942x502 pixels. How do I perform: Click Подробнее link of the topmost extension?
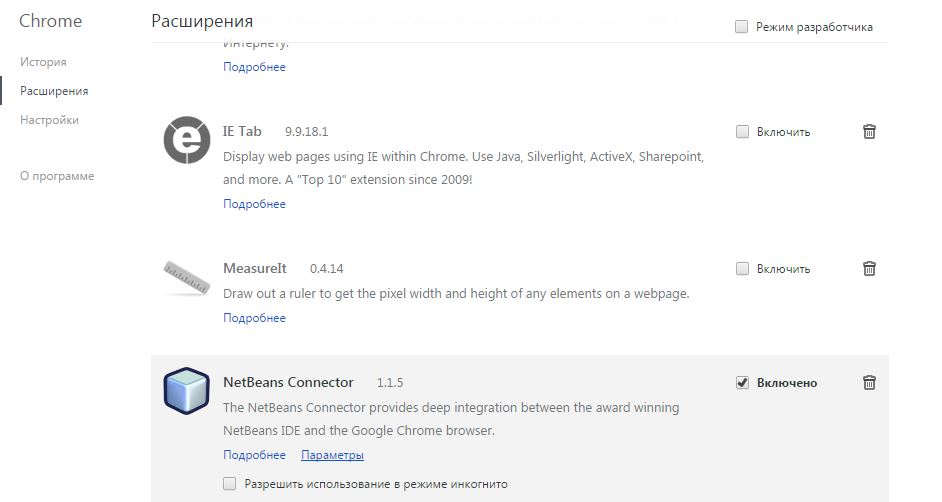click(254, 67)
